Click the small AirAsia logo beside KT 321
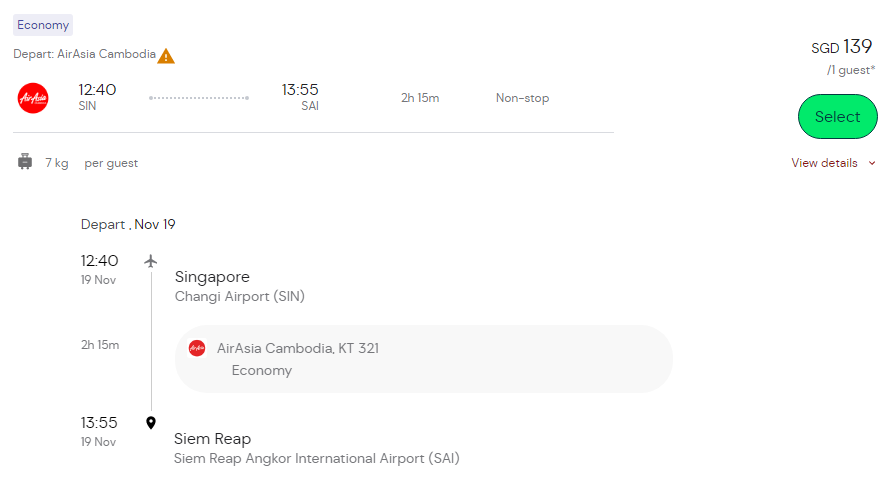This screenshot has width=893, height=482. point(197,348)
